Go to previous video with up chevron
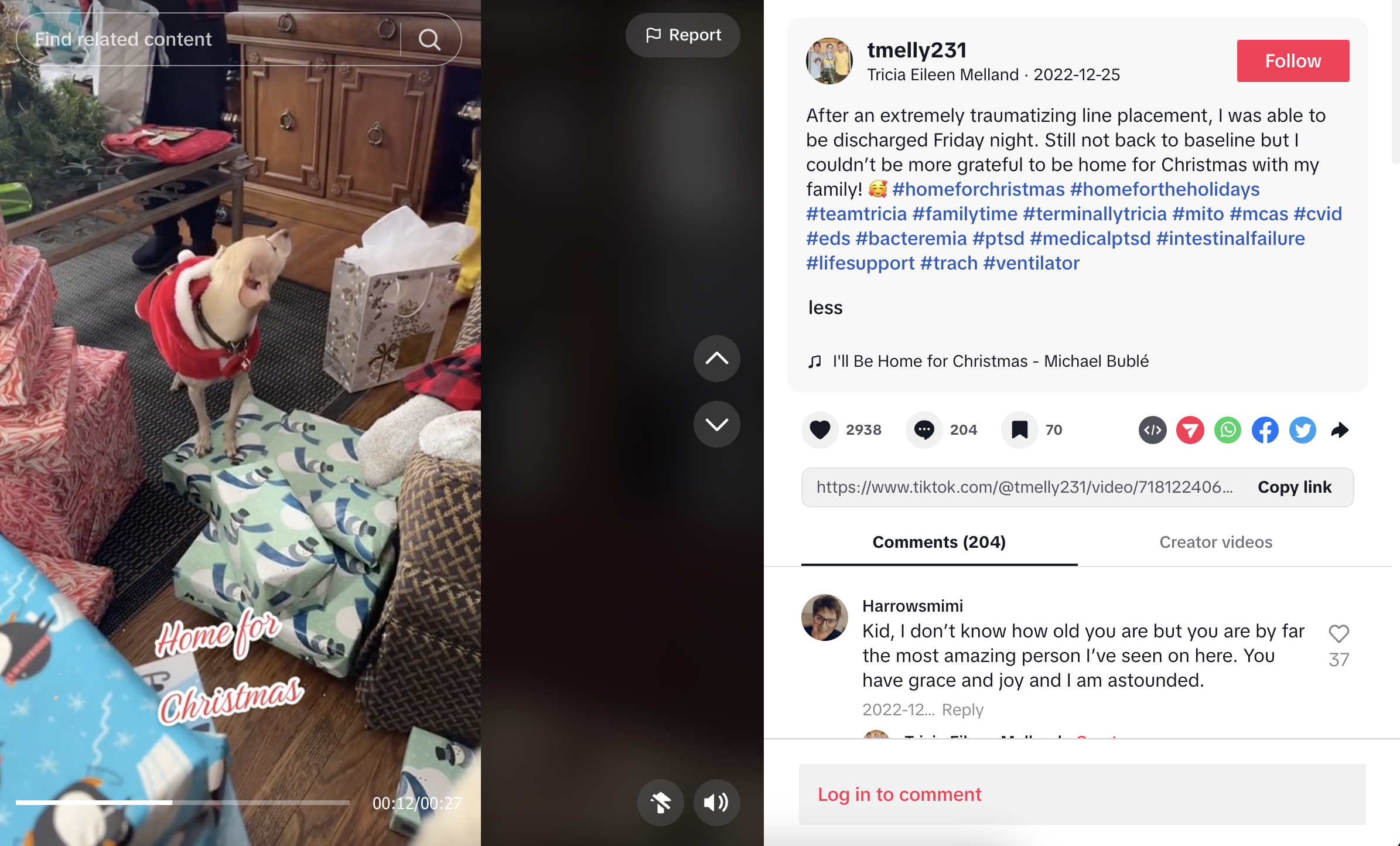Screen dimensions: 1400x846 pyautogui.click(x=716, y=359)
